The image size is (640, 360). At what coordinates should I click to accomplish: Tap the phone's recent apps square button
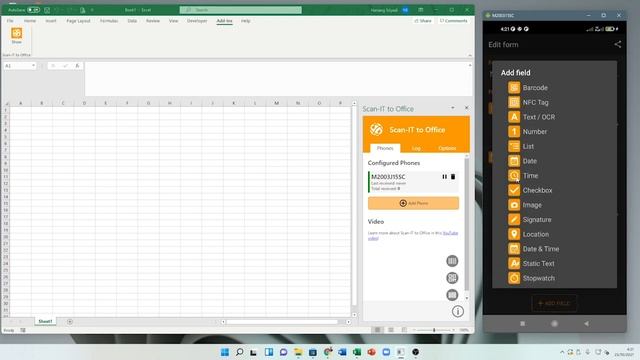[x=522, y=323]
